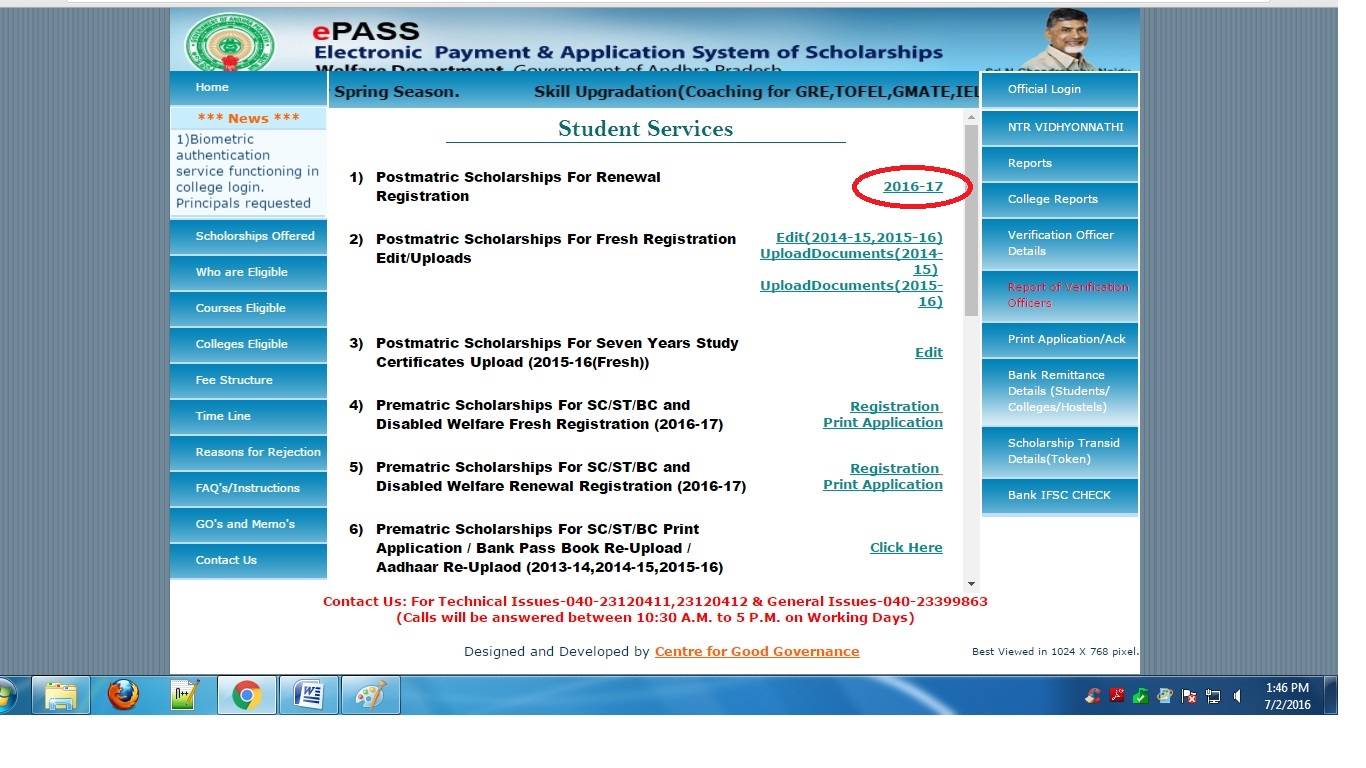Click the green checkmark tray icon
Viewport: 1366px width, 768px height.
[x=1141, y=695]
